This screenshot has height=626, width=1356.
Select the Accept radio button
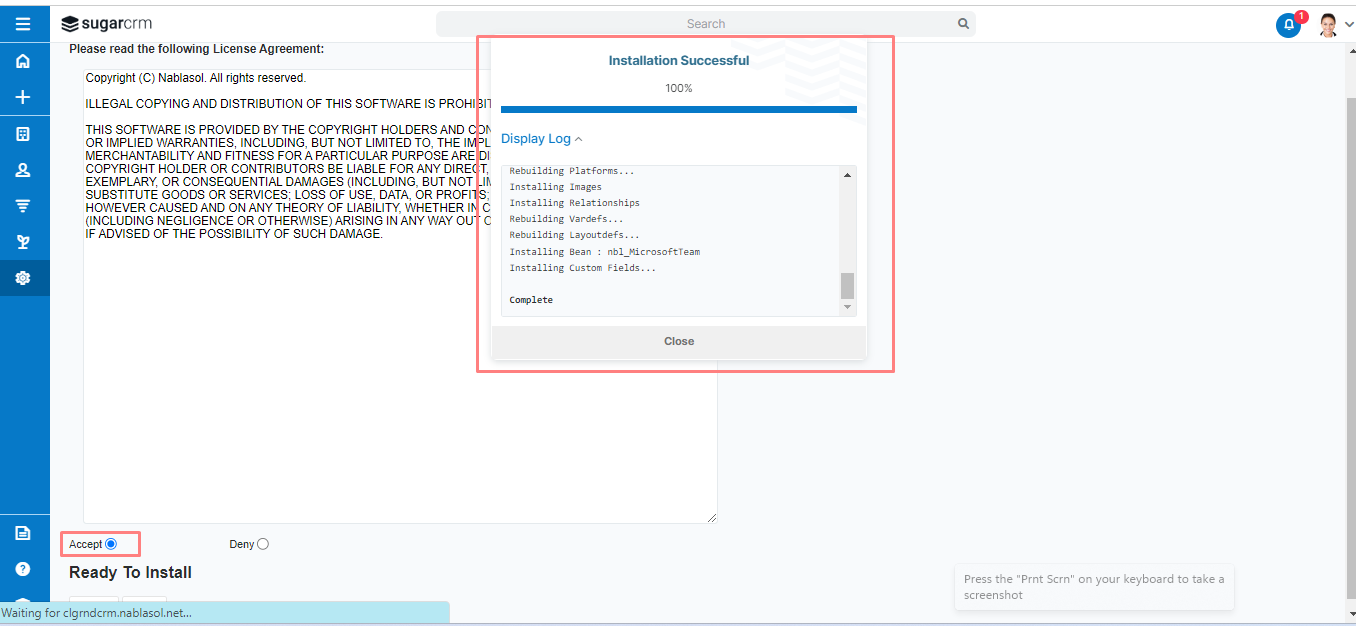point(111,544)
